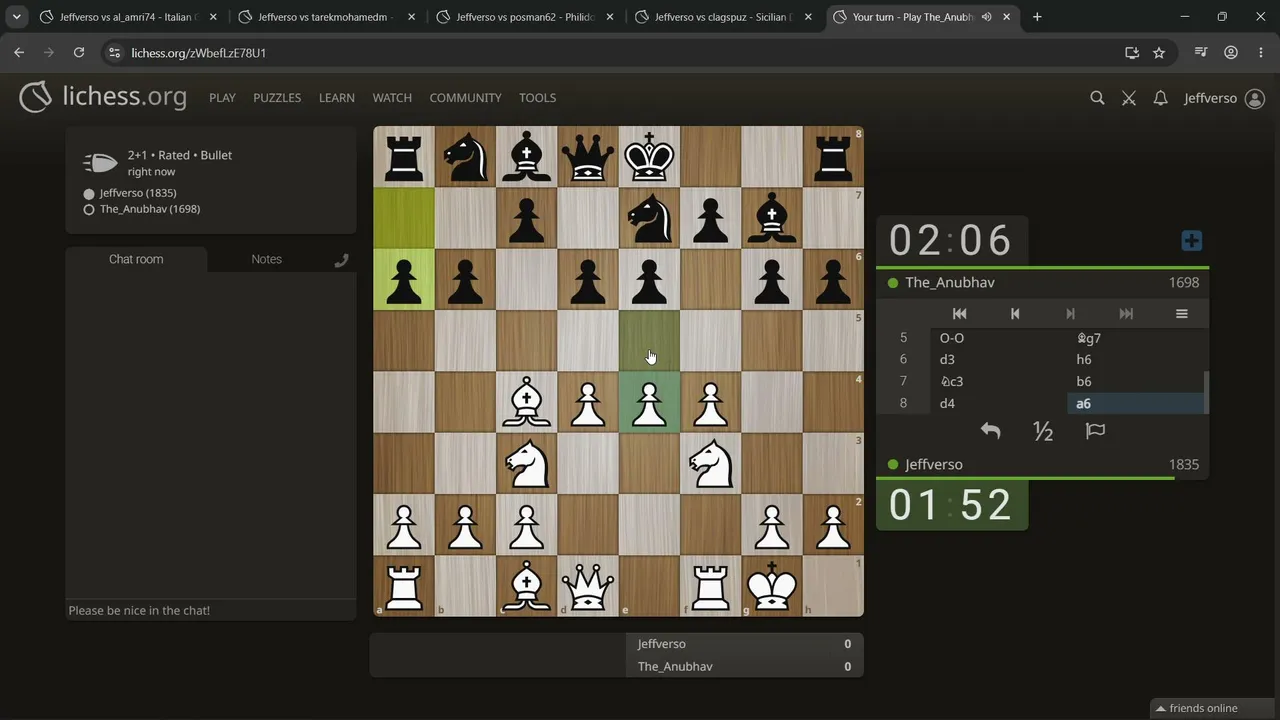The width and height of the screenshot is (1280, 720).
Task: Open the COMMUNITY menu
Action: pyautogui.click(x=465, y=98)
